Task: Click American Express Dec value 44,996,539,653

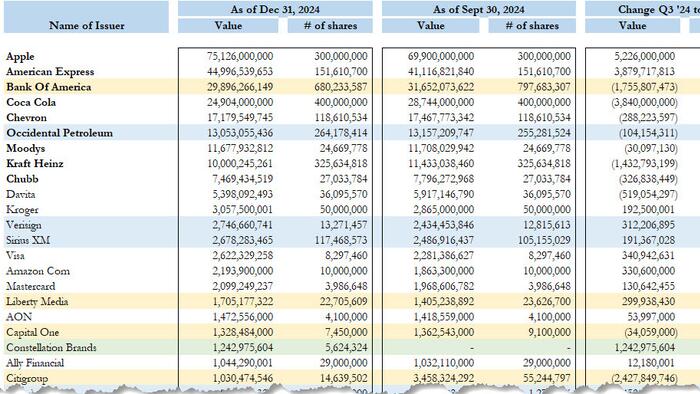Action: click(240, 71)
